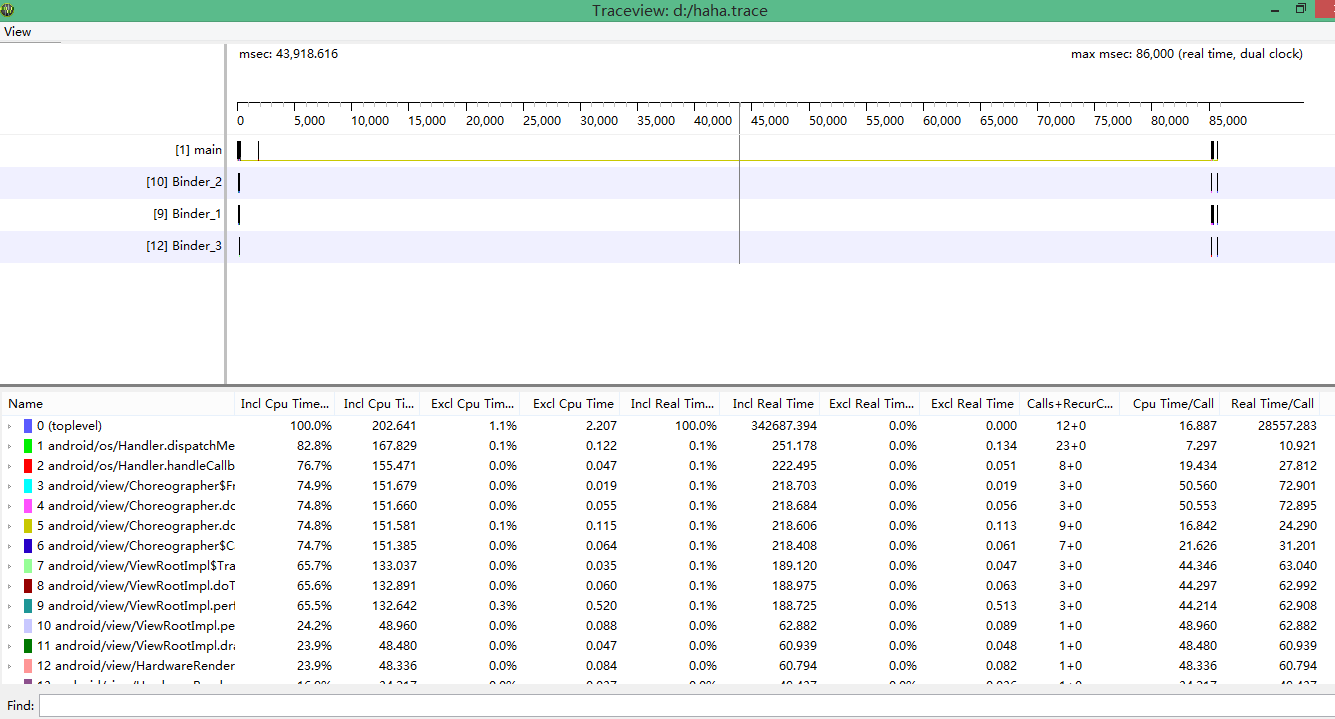Click the magenta swatch of row 4

point(28,506)
